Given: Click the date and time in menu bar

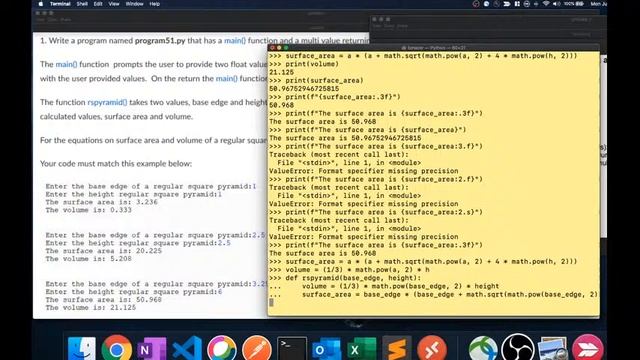Looking at the screenshot, I should point(598,4).
